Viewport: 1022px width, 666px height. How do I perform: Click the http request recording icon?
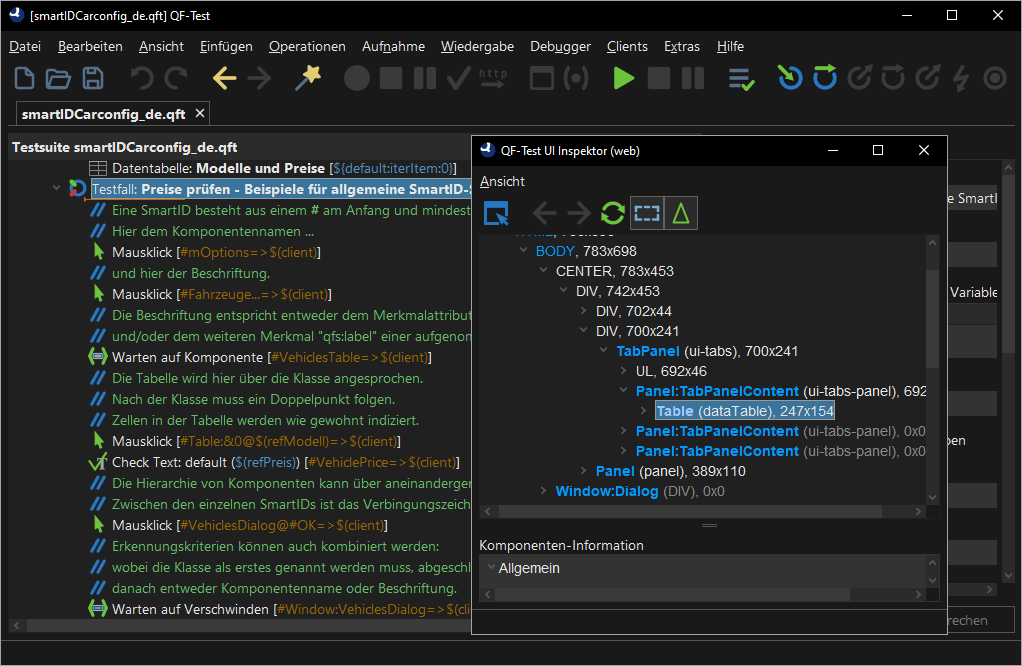click(x=493, y=78)
